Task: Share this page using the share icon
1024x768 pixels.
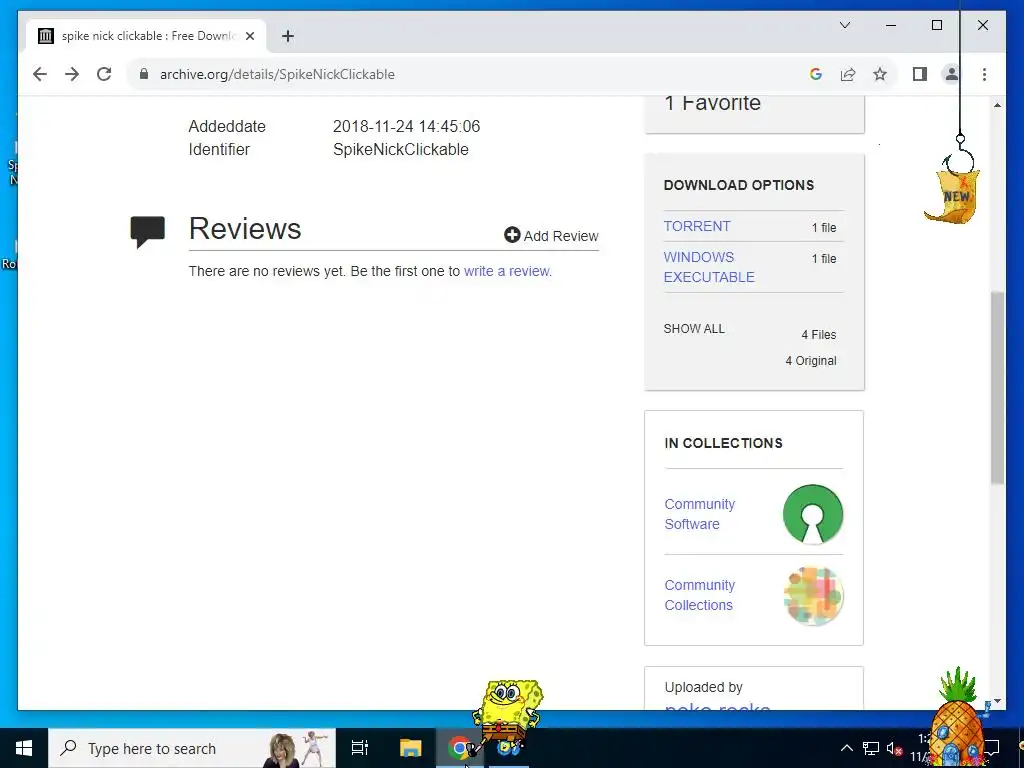Action: (x=848, y=74)
